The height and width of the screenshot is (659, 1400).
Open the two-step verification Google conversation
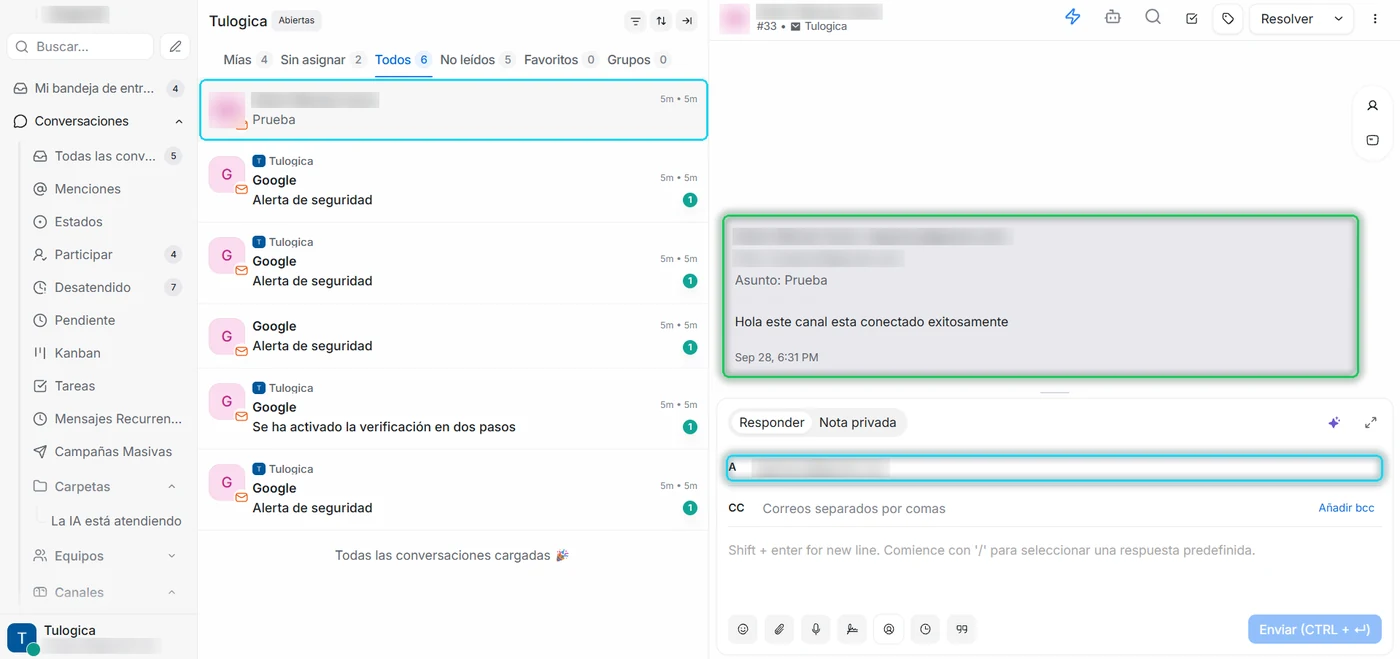click(x=453, y=408)
